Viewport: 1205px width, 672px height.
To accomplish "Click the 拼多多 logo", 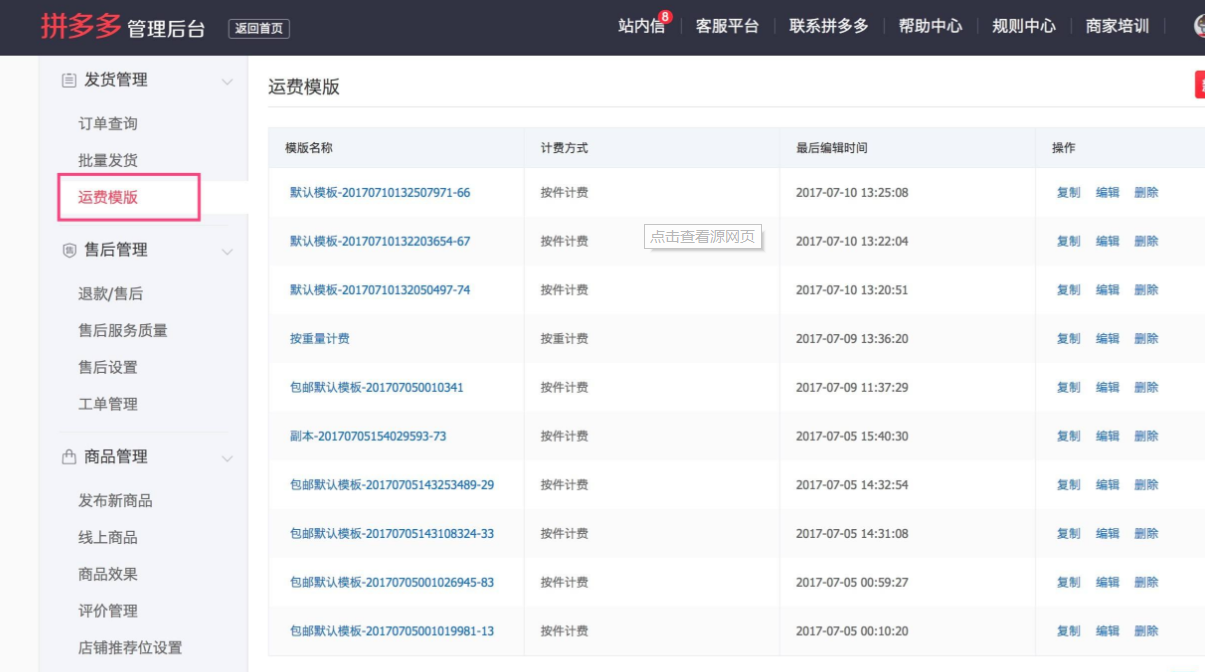I will 81,26.
